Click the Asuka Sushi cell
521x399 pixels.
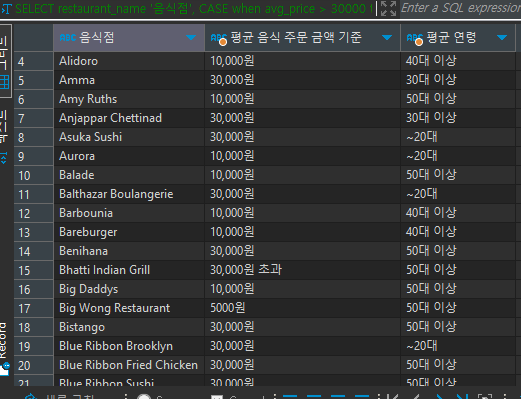tap(129, 137)
